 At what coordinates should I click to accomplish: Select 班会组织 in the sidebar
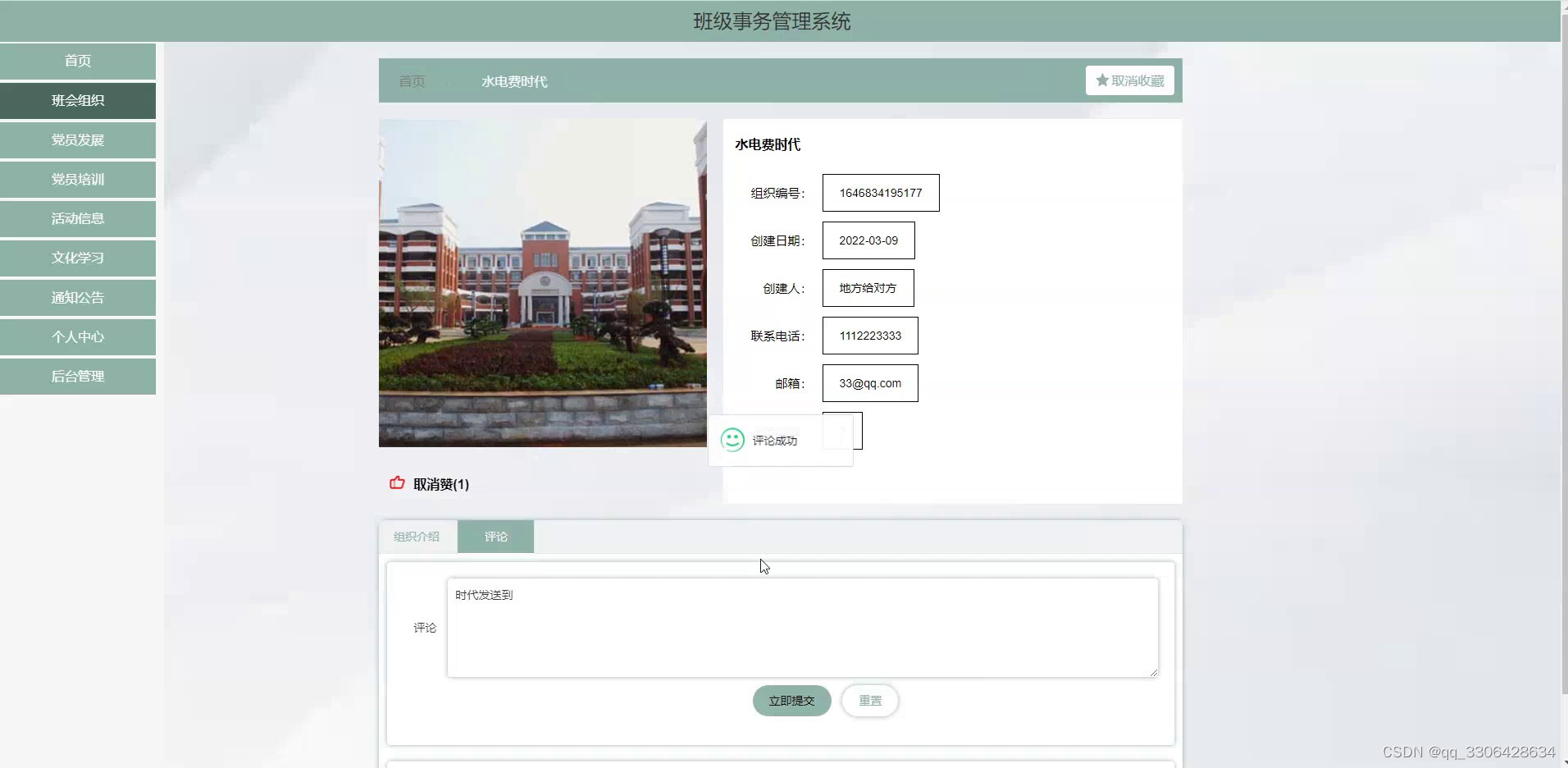tap(78, 100)
